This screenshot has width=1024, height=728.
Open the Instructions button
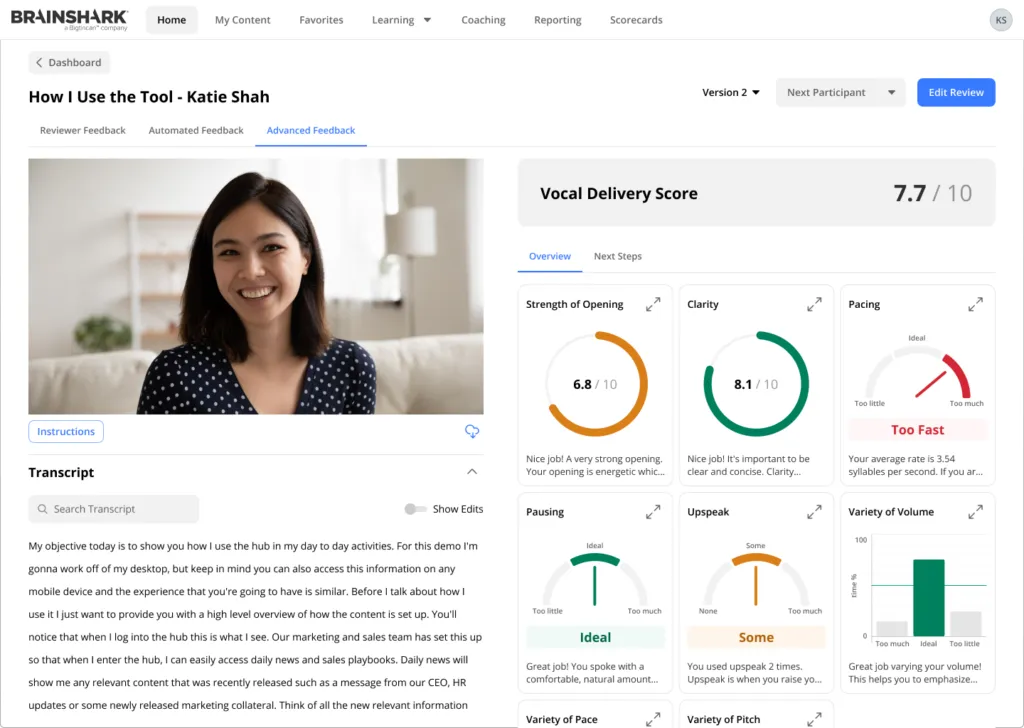(66, 432)
